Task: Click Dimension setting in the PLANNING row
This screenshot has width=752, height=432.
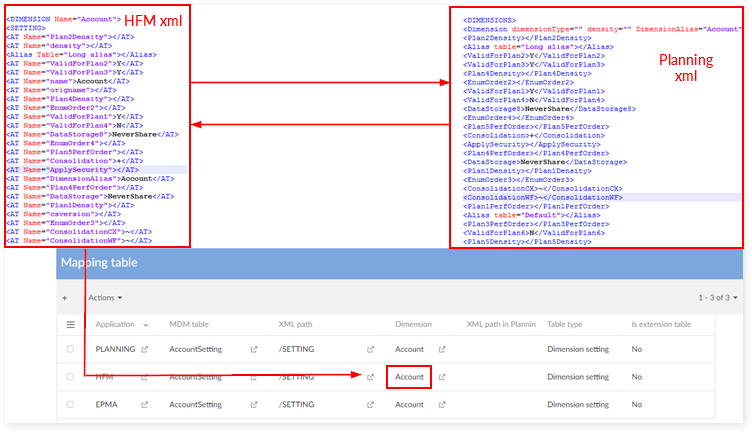Action: click(x=578, y=349)
